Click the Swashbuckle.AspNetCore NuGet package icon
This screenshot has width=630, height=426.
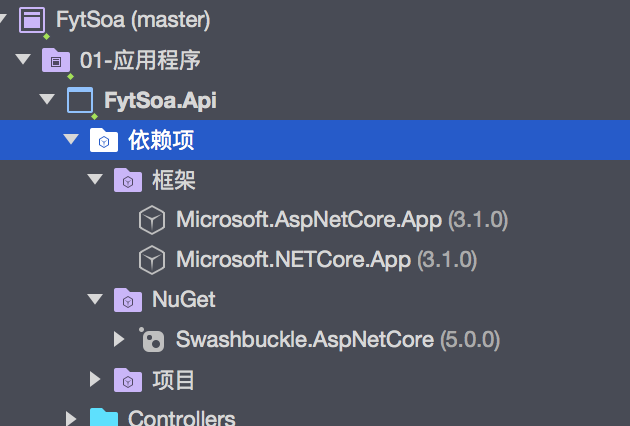tap(152, 340)
